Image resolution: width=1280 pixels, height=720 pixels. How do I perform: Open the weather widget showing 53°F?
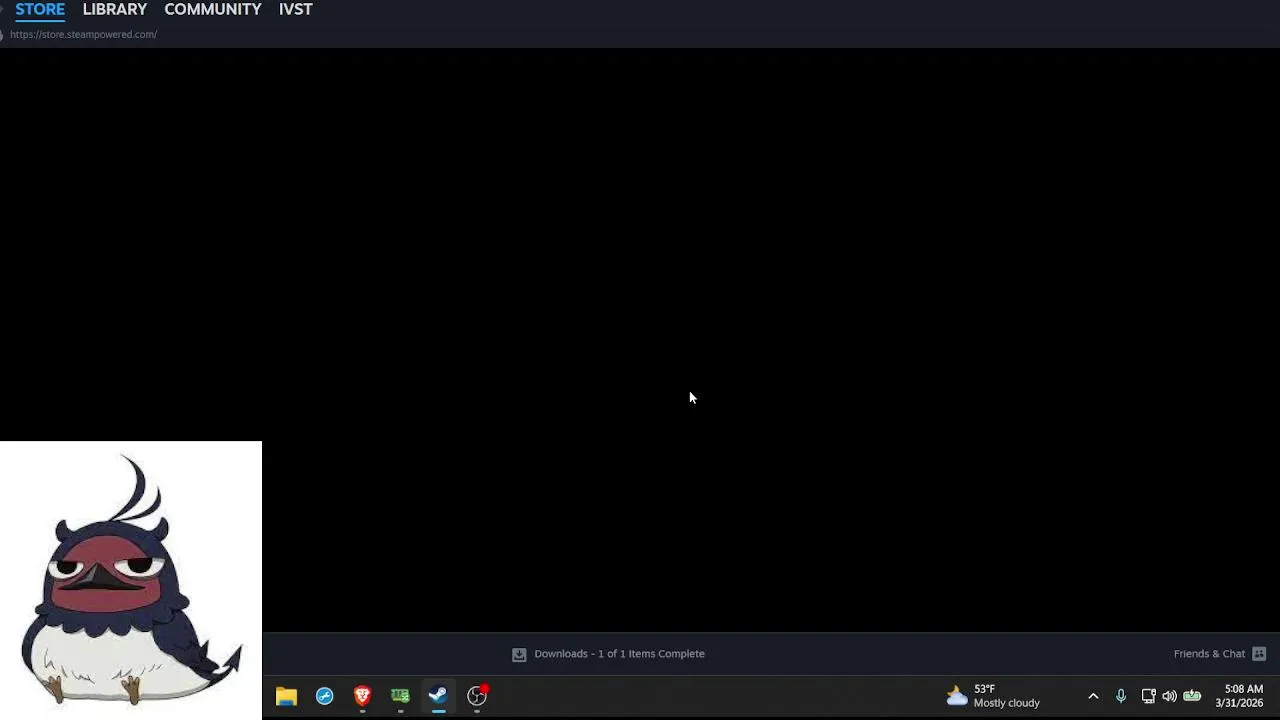993,696
